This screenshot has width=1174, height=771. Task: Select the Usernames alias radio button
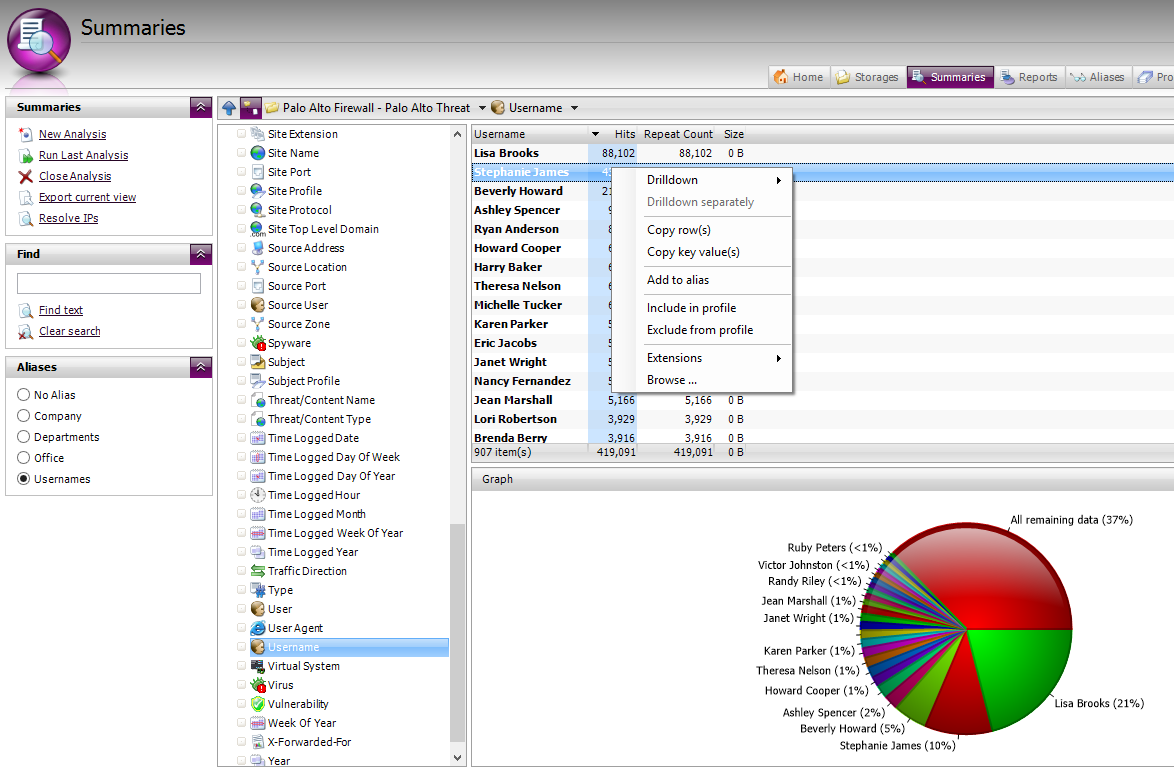tap(23, 478)
